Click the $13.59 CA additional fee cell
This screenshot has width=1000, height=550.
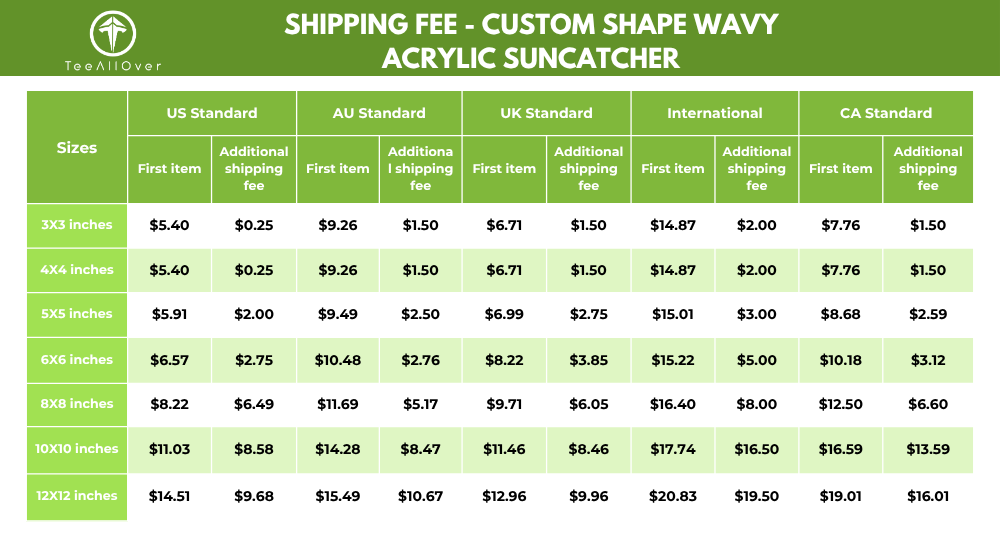pos(928,450)
